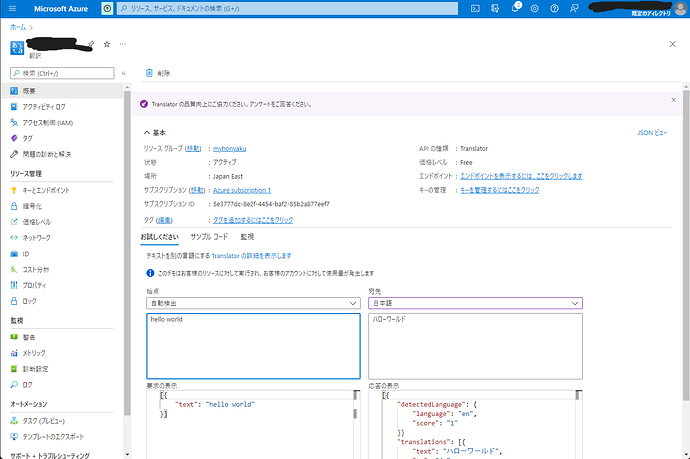Open the help question mark icon
Screen dimensions: 690x459
(x=554, y=8)
